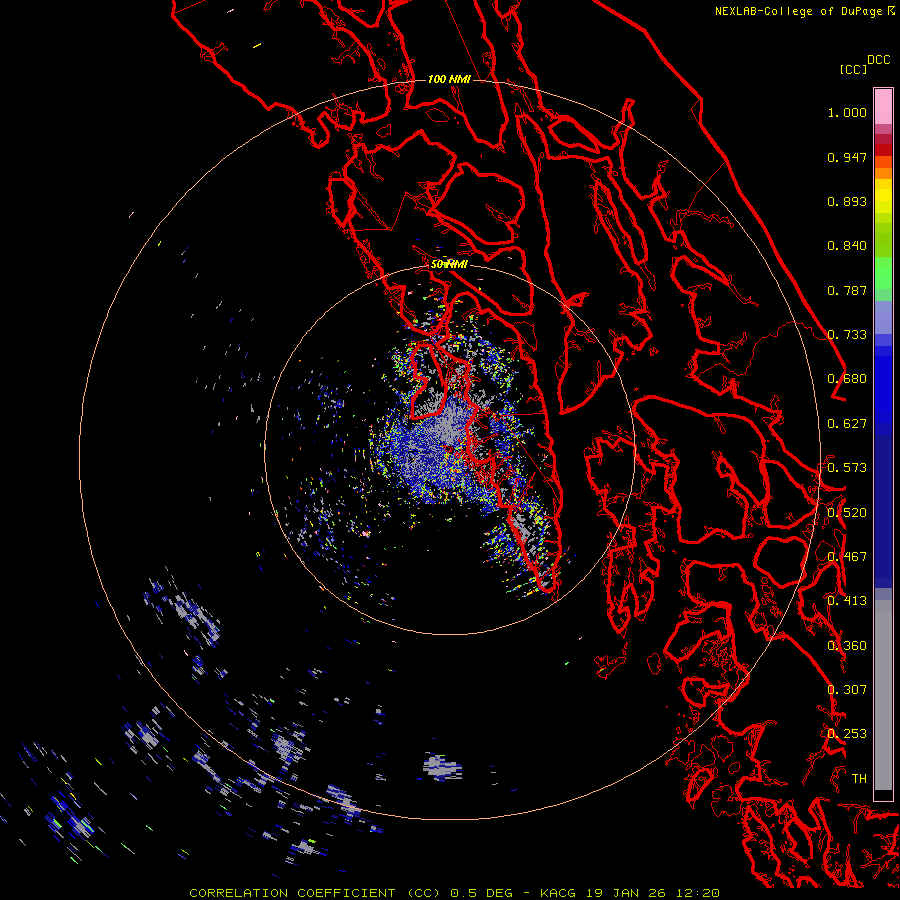The image size is (900, 900).
Task: Select the 0.680 color scale value
Action: [x=847, y=379]
